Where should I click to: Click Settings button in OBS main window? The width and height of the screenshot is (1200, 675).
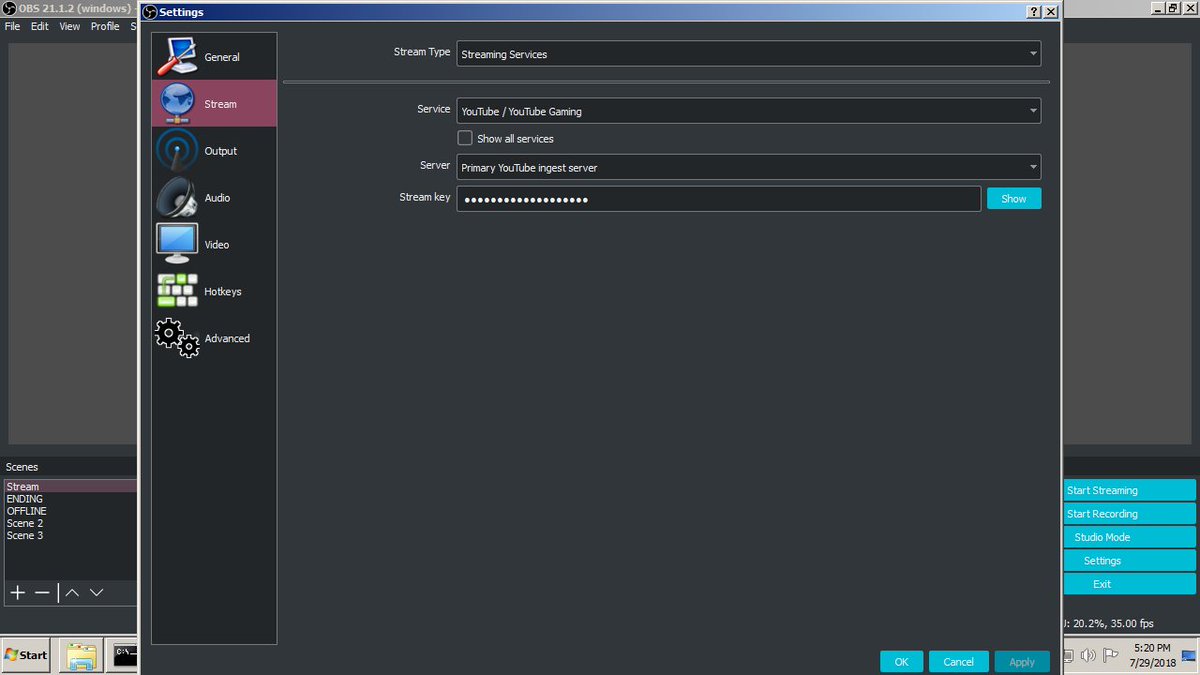(1130, 561)
